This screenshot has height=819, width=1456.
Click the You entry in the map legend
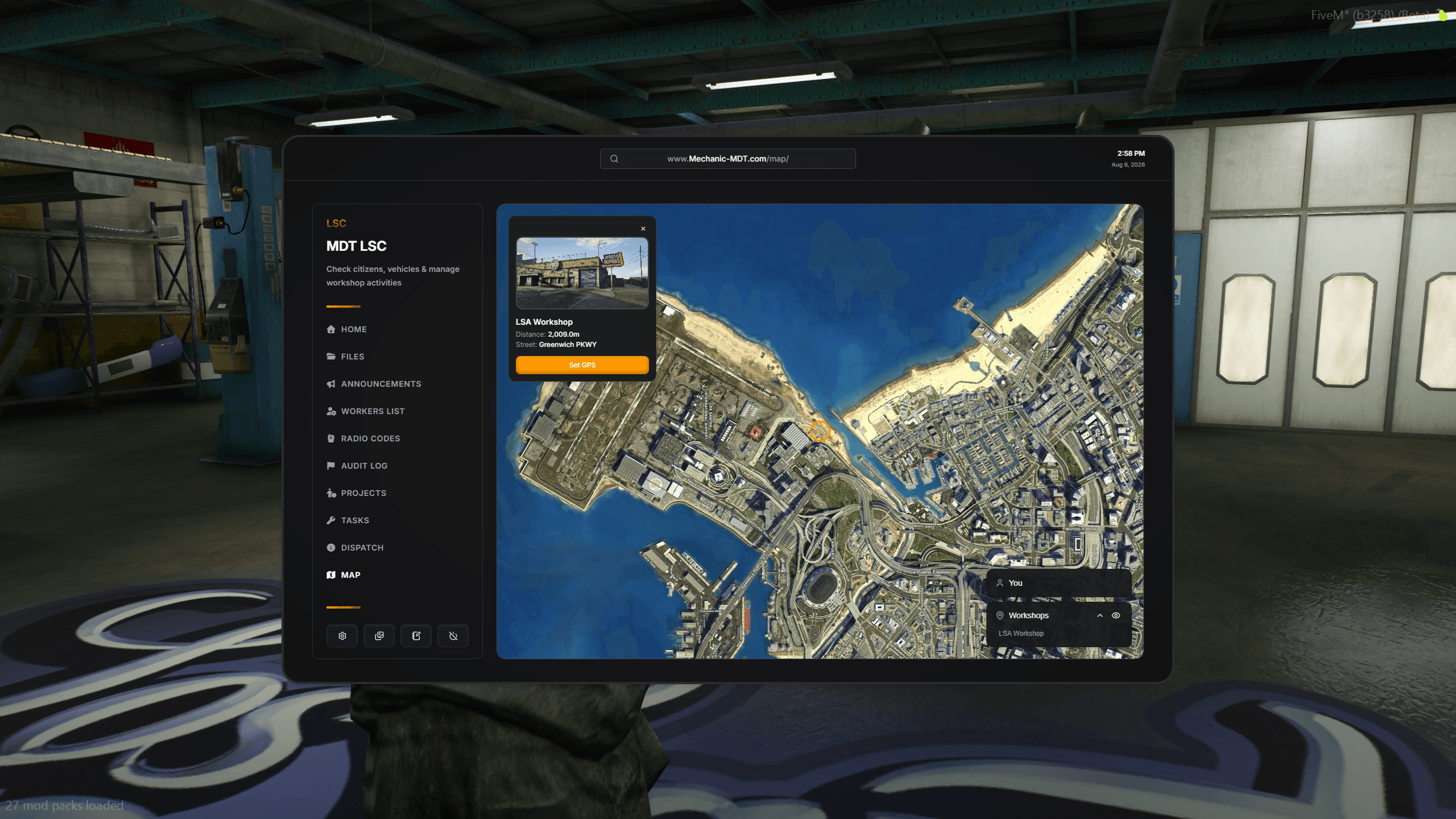[x=1059, y=583]
